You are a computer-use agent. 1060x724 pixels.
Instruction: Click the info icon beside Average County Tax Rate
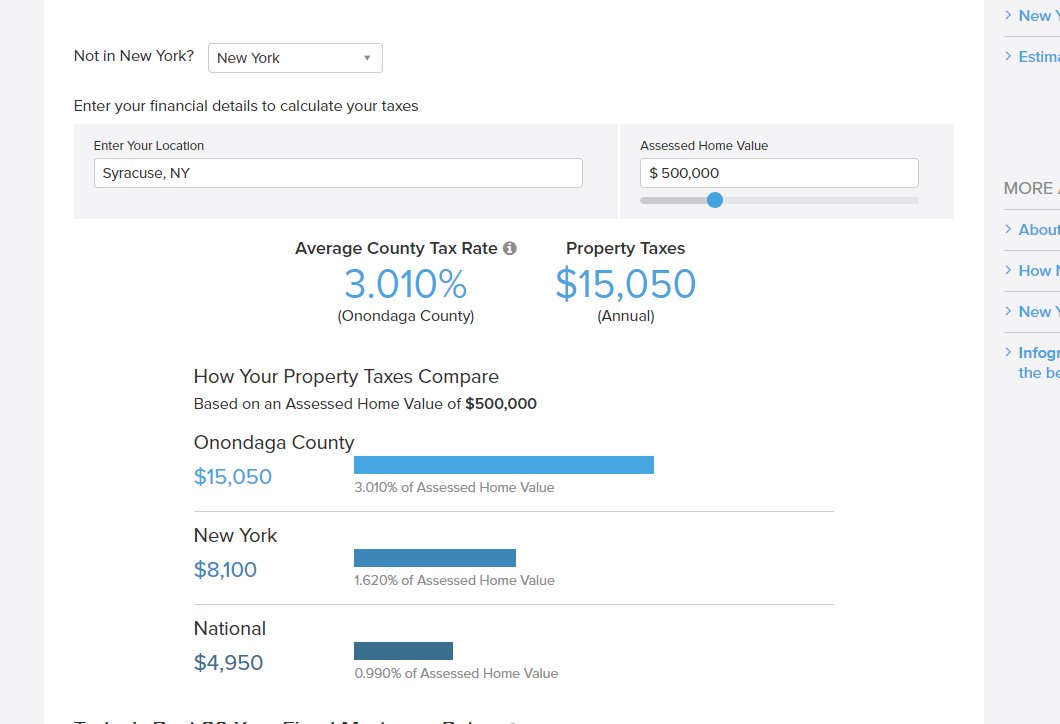pos(510,248)
